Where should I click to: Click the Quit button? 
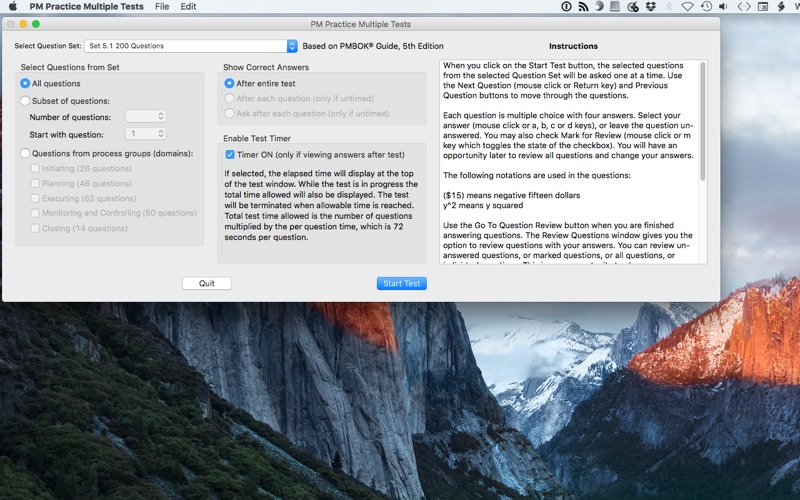[206, 283]
